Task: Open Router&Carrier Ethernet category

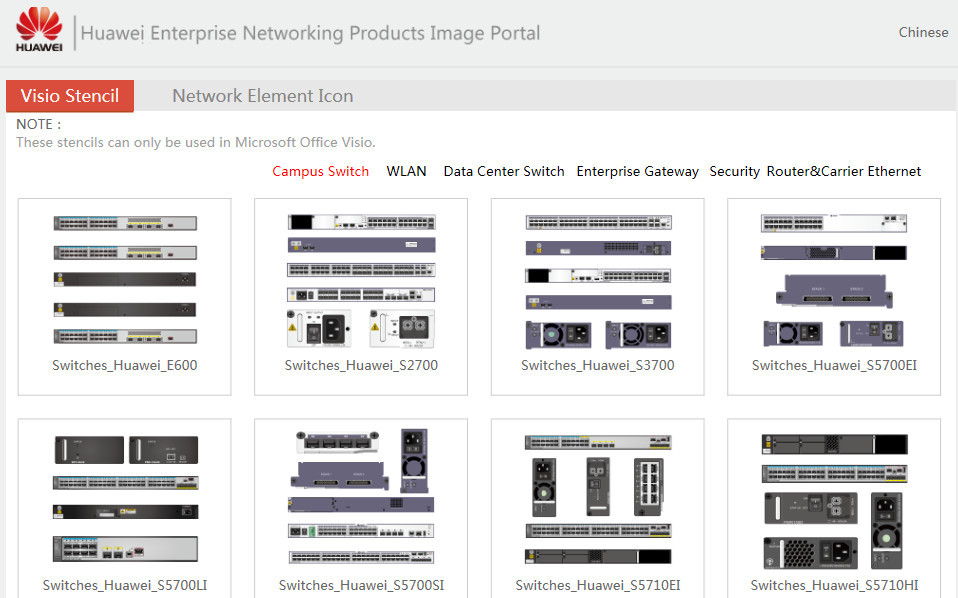Action: click(x=844, y=172)
